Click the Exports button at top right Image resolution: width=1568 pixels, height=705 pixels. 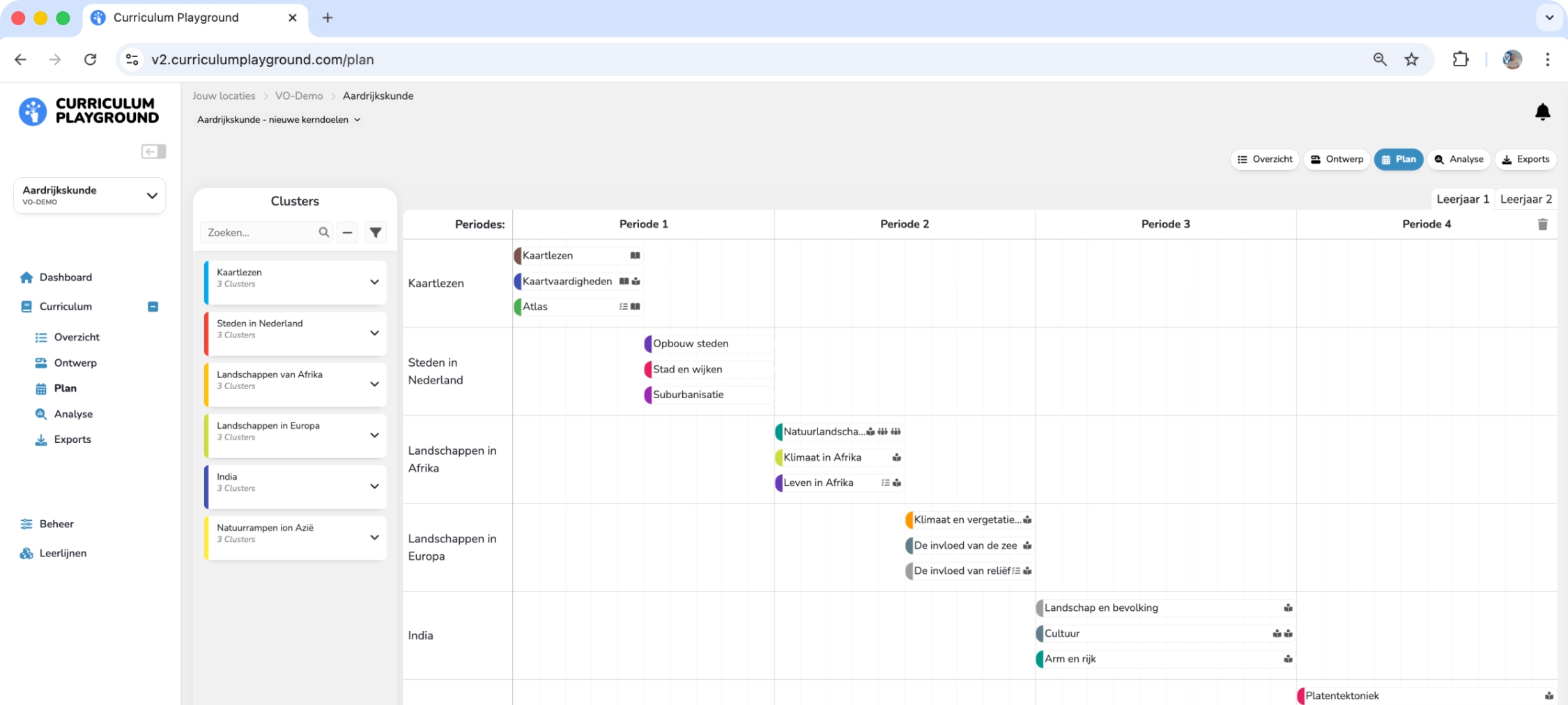tap(1525, 159)
